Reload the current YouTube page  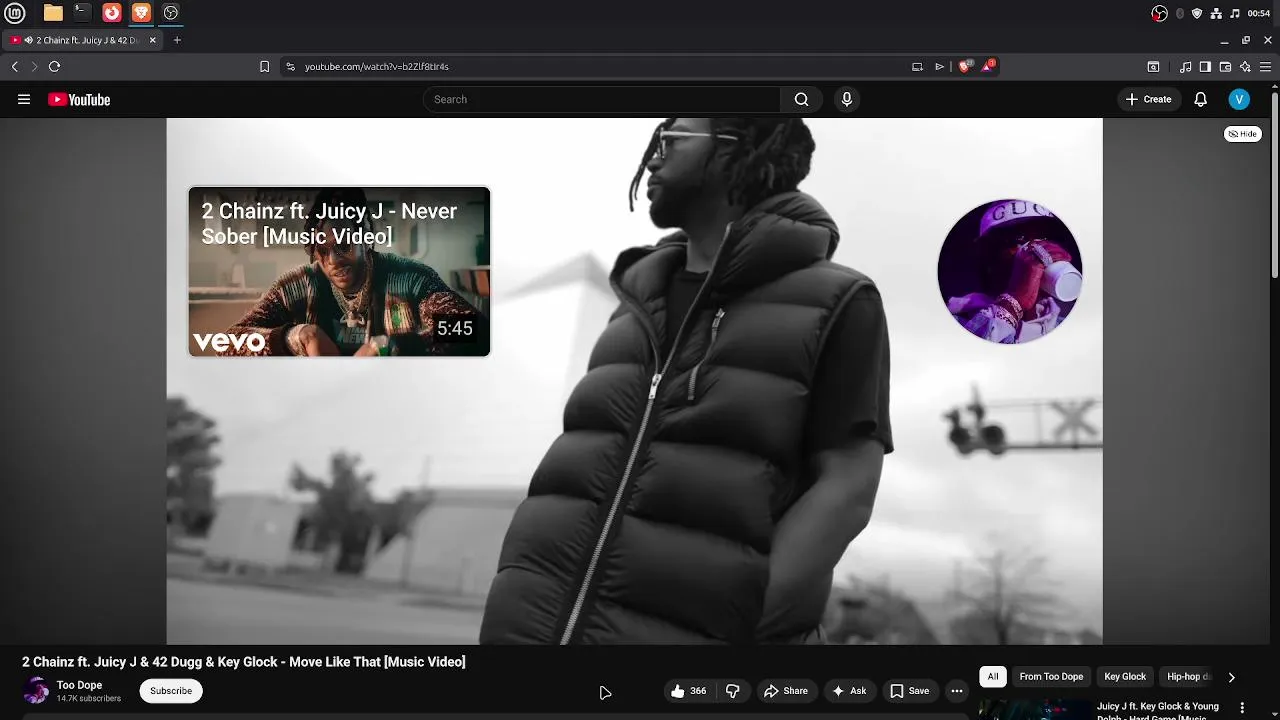pyautogui.click(x=54, y=67)
